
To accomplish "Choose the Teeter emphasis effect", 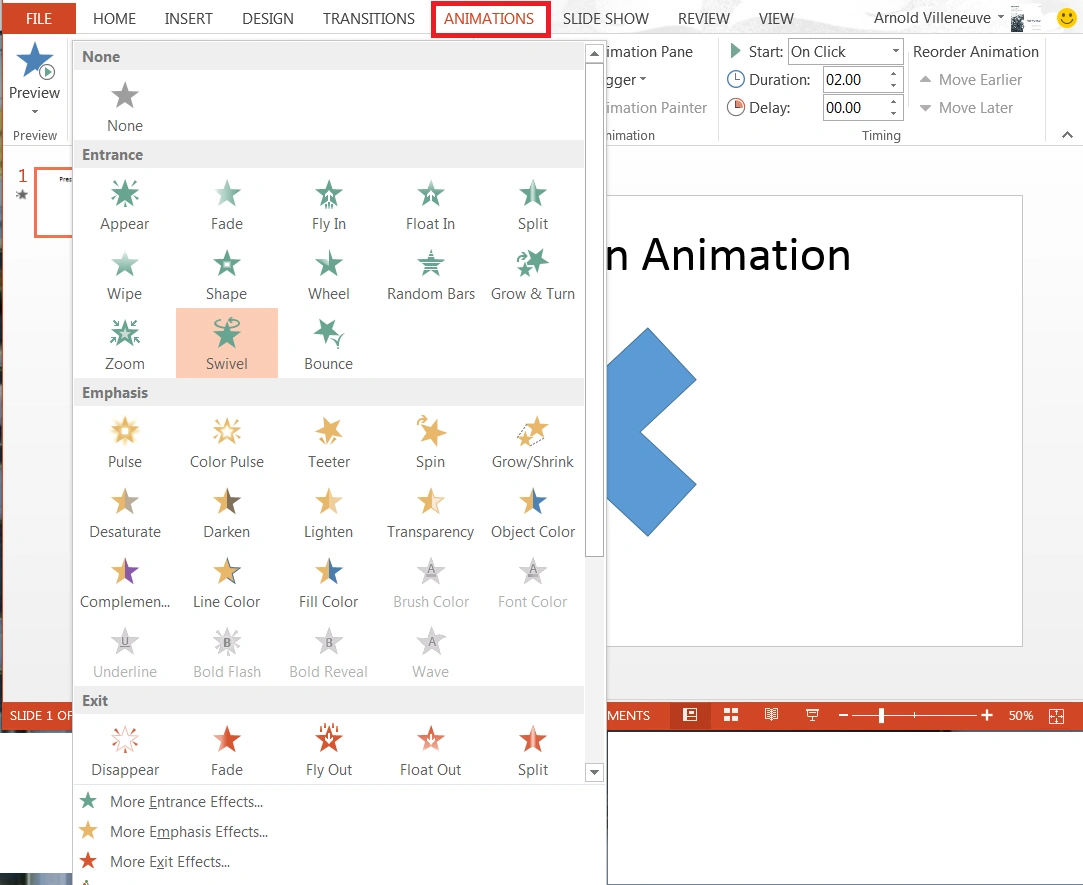I will (328, 441).
